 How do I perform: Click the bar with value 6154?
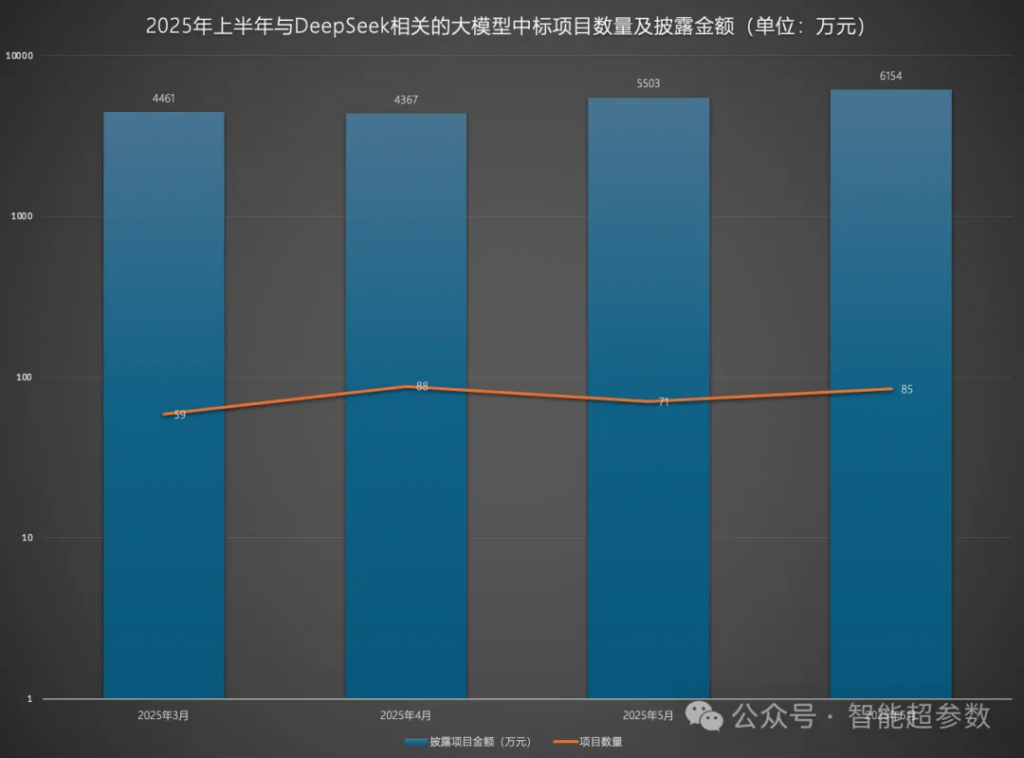click(891, 394)
